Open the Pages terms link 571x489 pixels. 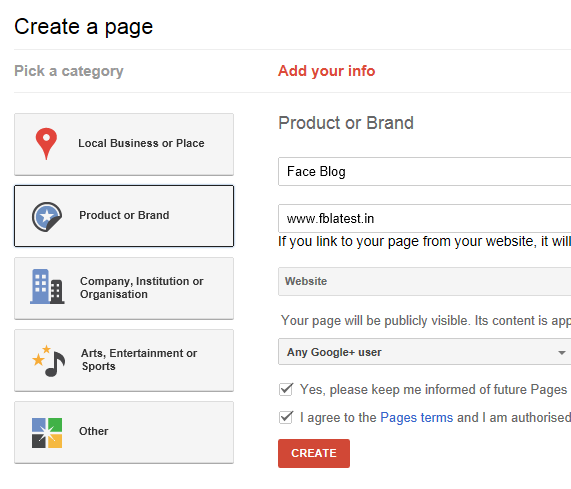(417, 417)
